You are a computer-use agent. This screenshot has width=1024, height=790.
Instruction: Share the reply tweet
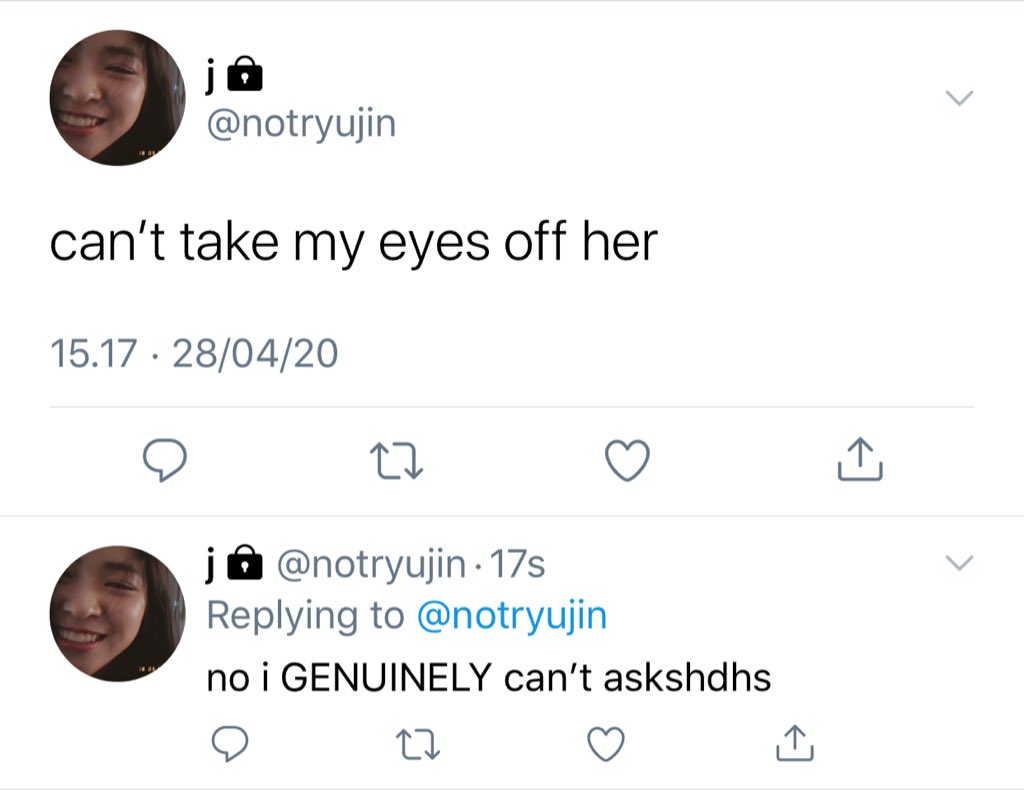795,743
